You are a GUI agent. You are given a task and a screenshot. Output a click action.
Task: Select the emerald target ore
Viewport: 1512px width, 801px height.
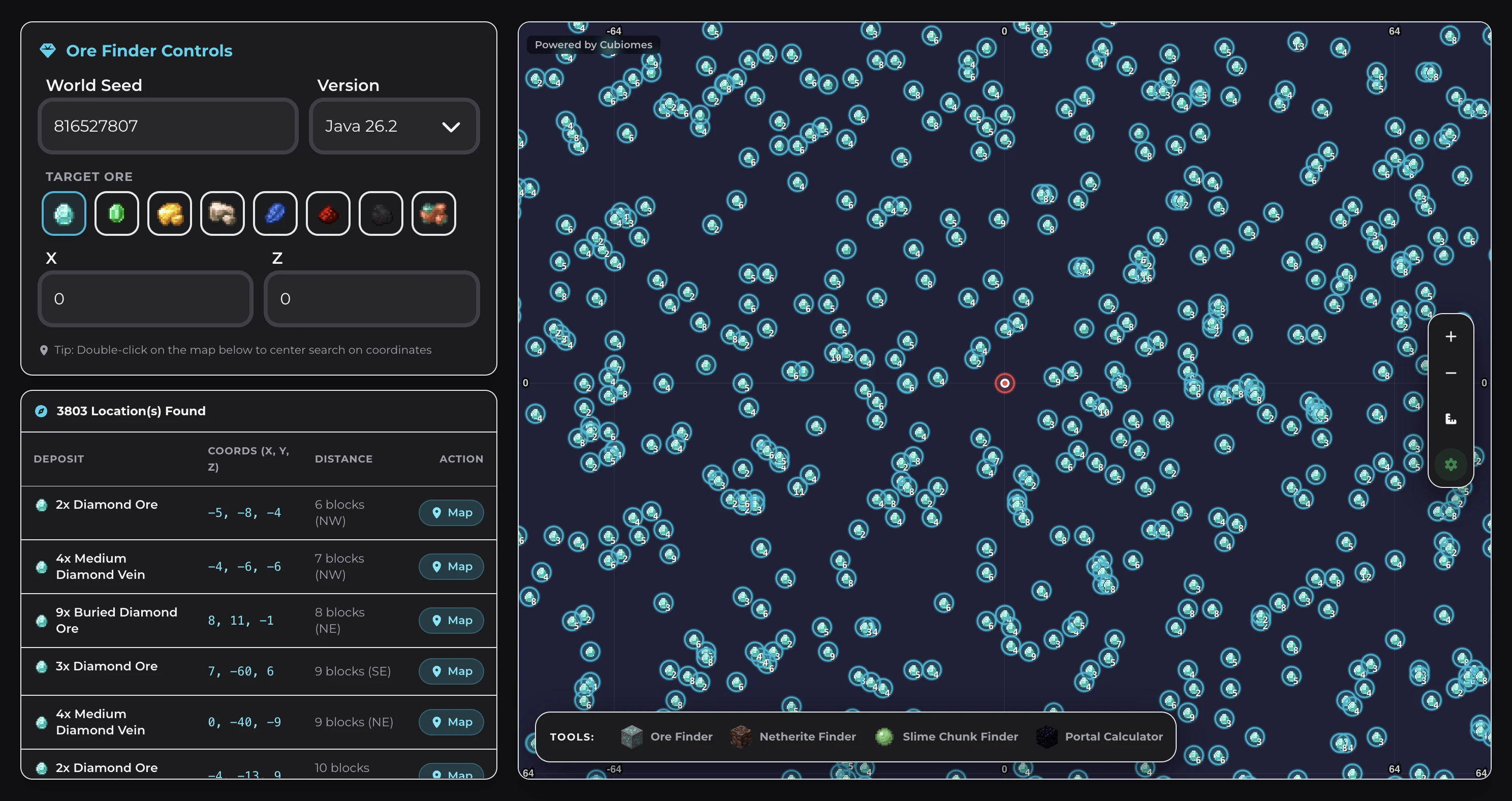coord(117,213)
